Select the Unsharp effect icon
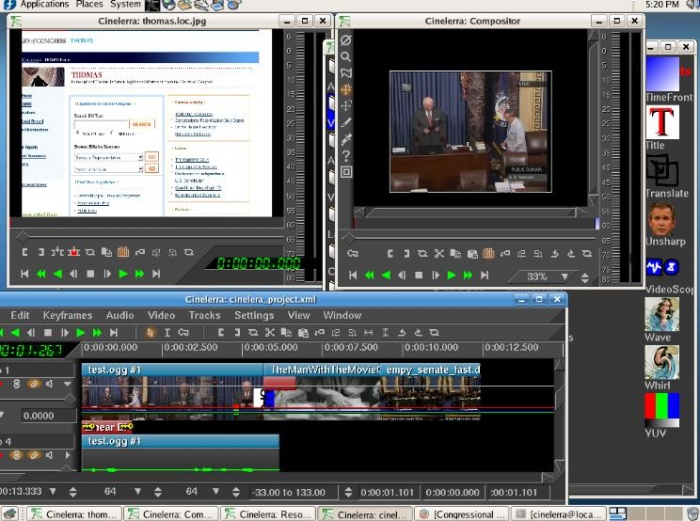Screen dimensions: 700x521 662,219
